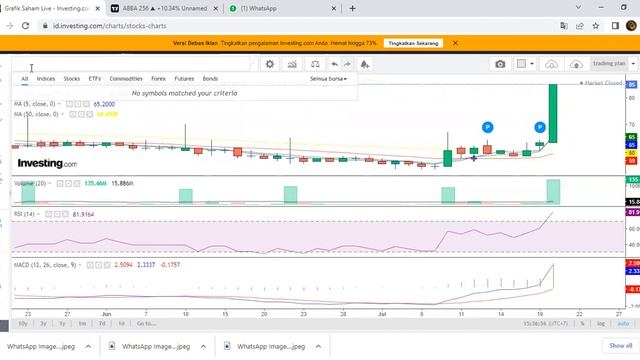Screen dimensions: 640x360
Task: Click Show all downloads button
Action: [x=620, y=346]
